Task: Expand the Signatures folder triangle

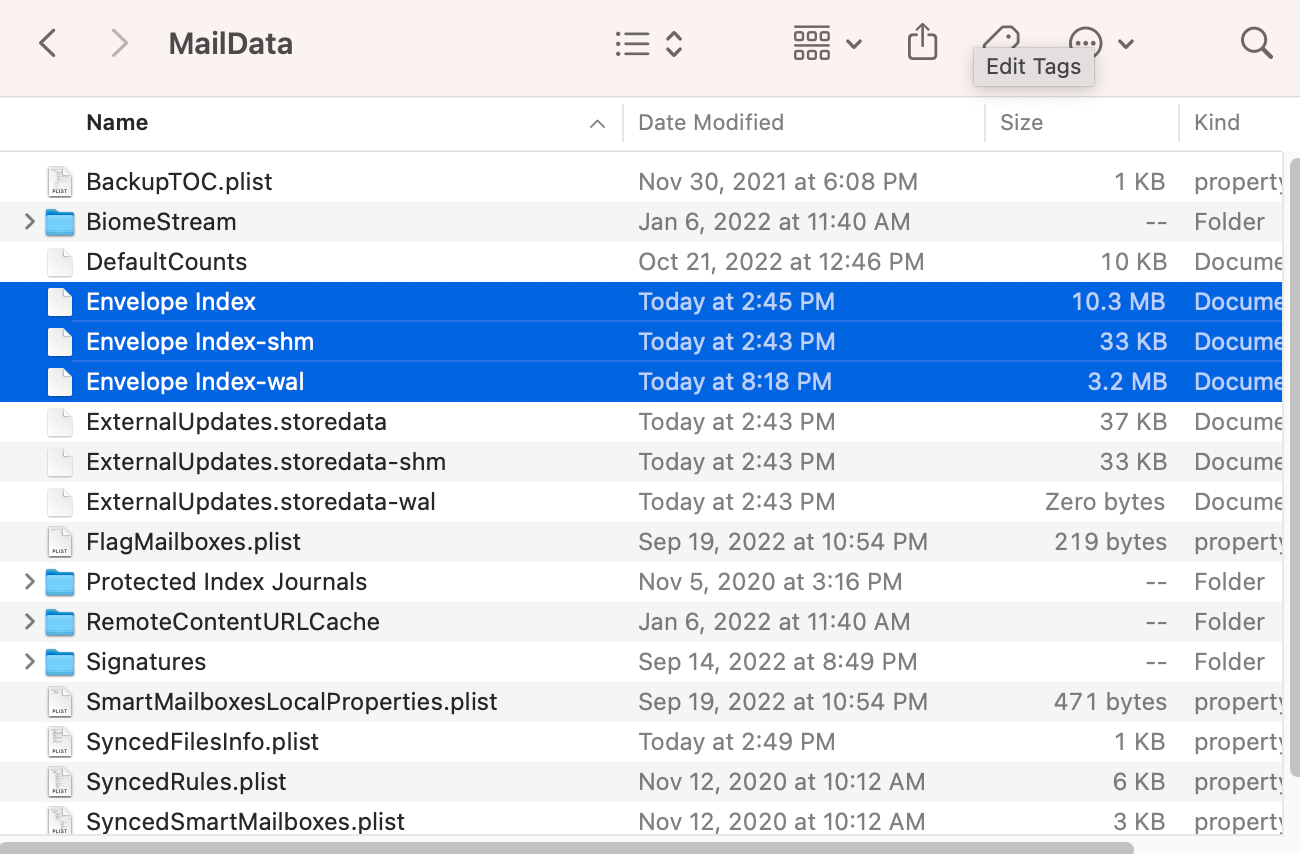Action: [29, 661]
